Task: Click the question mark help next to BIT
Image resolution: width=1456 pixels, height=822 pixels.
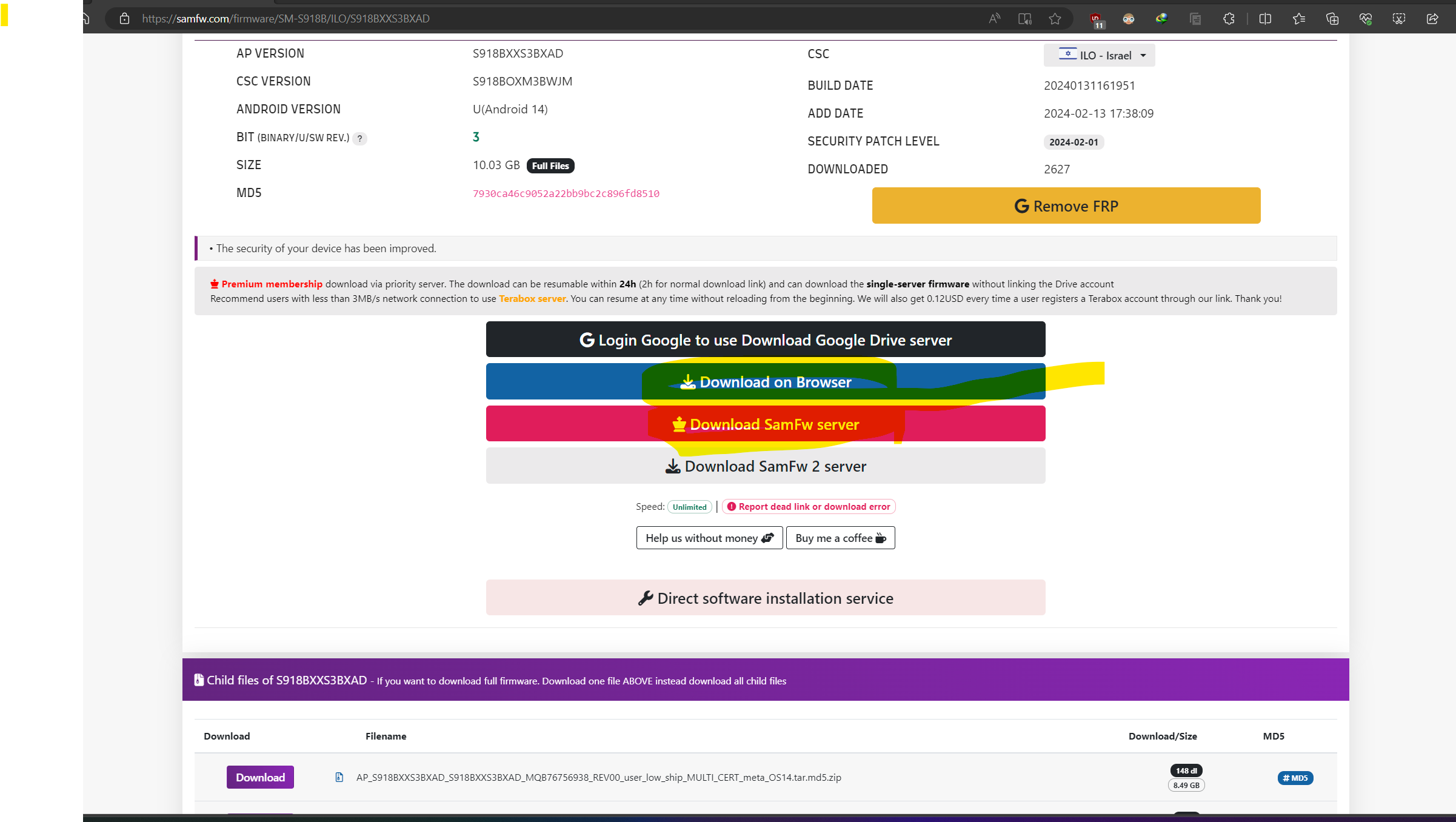Action: point(359,139)
